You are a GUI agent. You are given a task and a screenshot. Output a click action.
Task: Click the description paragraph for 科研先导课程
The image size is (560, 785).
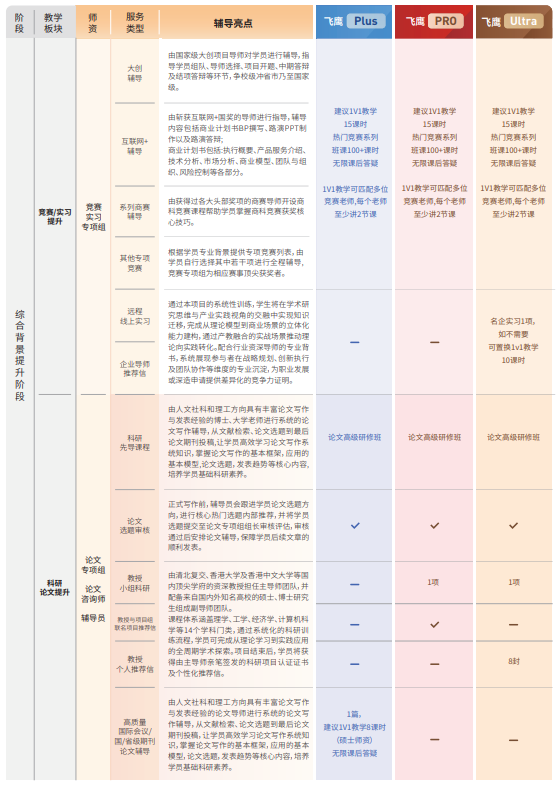coord(238,442)
